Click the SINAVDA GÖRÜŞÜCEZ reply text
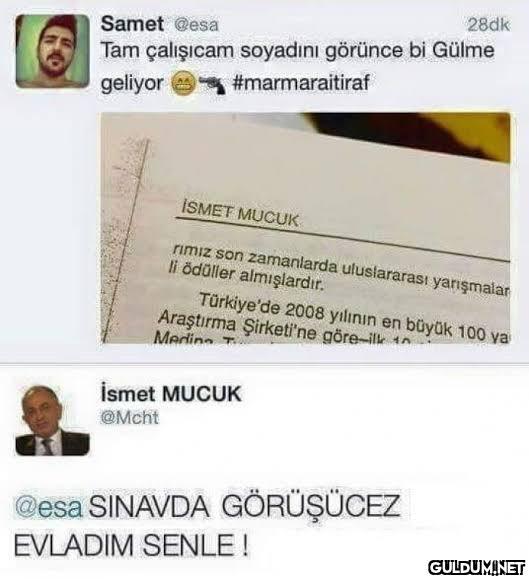Viewport: 529px width, 579px height. pyautogui.click(x=244, y=506)
